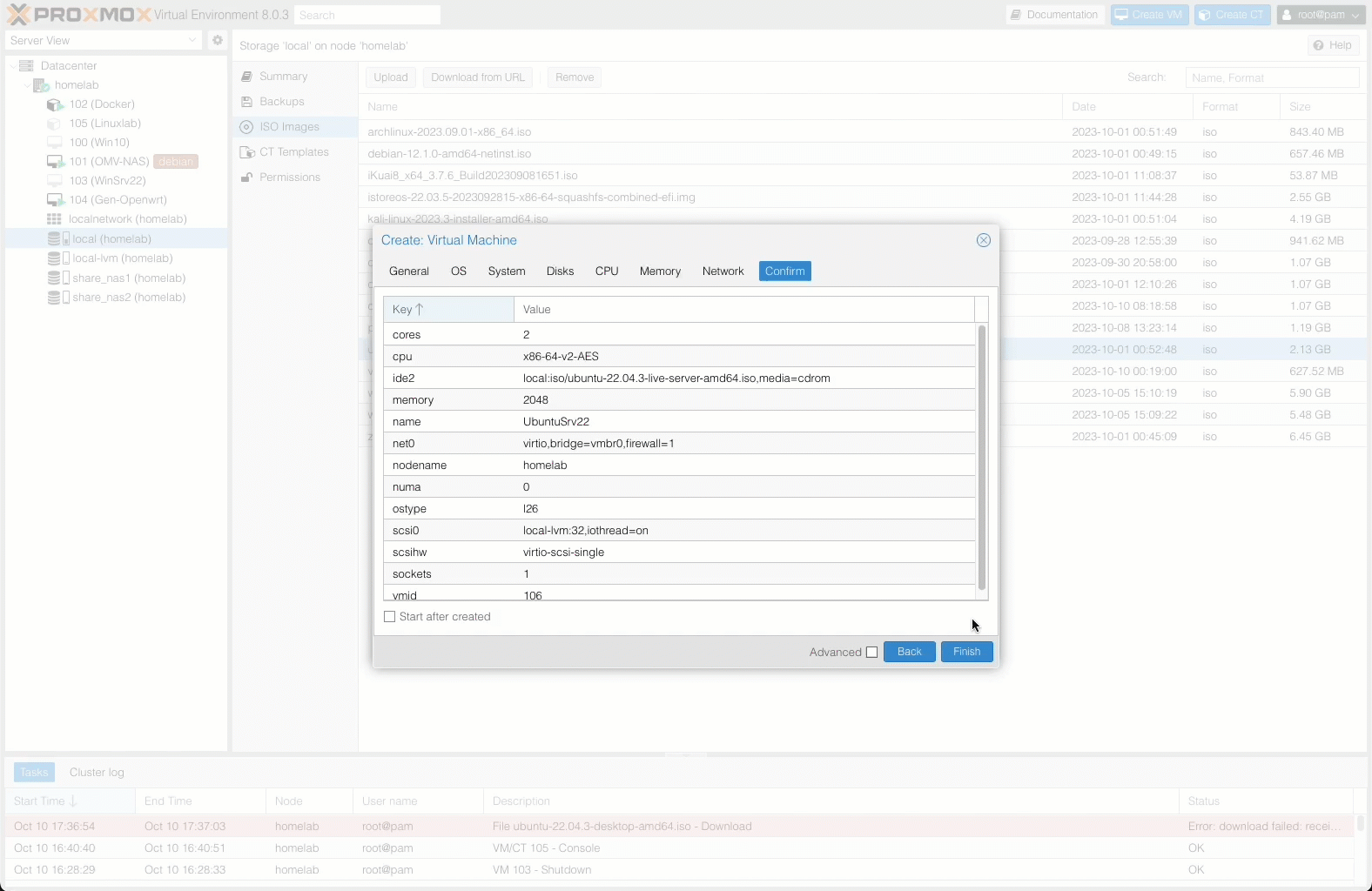1372x891 pixels.
Task: Open the System wizard tab
Action: (507, 271)
